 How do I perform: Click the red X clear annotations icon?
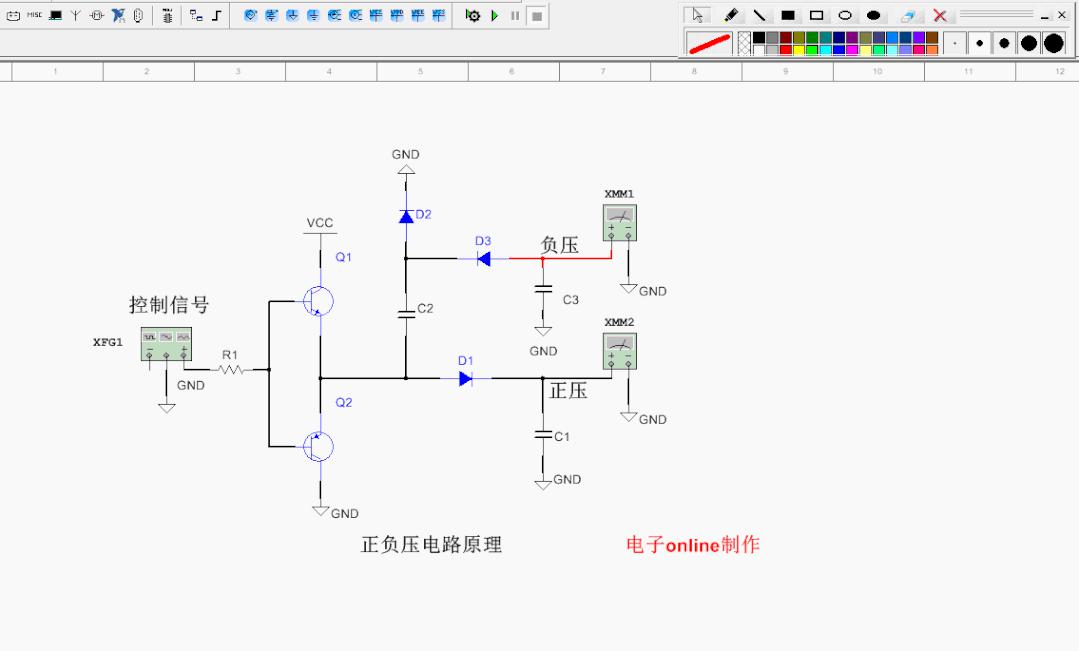click(939, 15)
